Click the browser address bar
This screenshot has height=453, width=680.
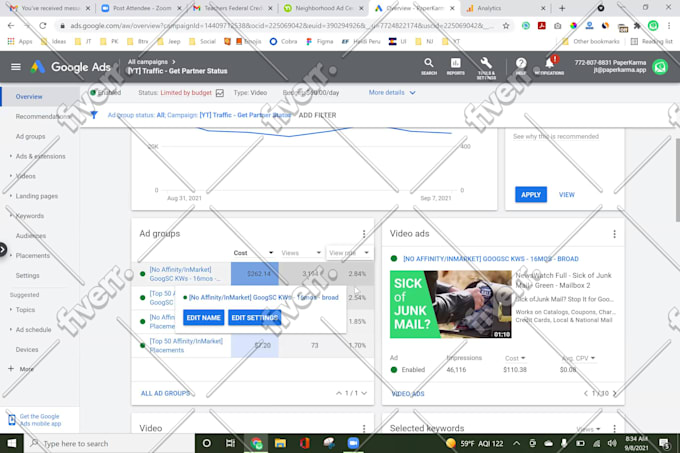tap(278, 26)
